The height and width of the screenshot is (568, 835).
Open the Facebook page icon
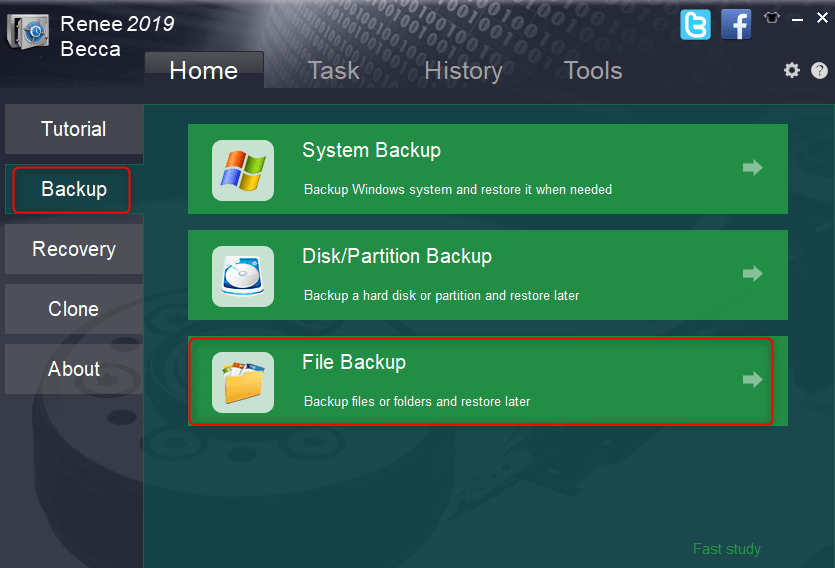(x=736, y=25)
